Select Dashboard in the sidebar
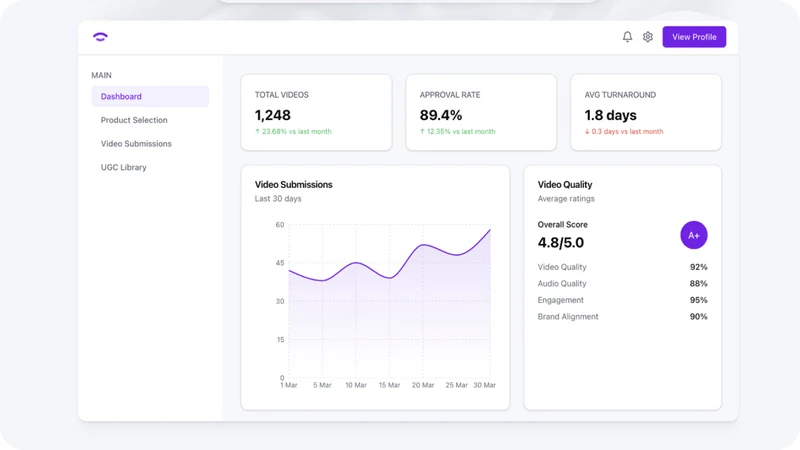 (x=150, y=96)
